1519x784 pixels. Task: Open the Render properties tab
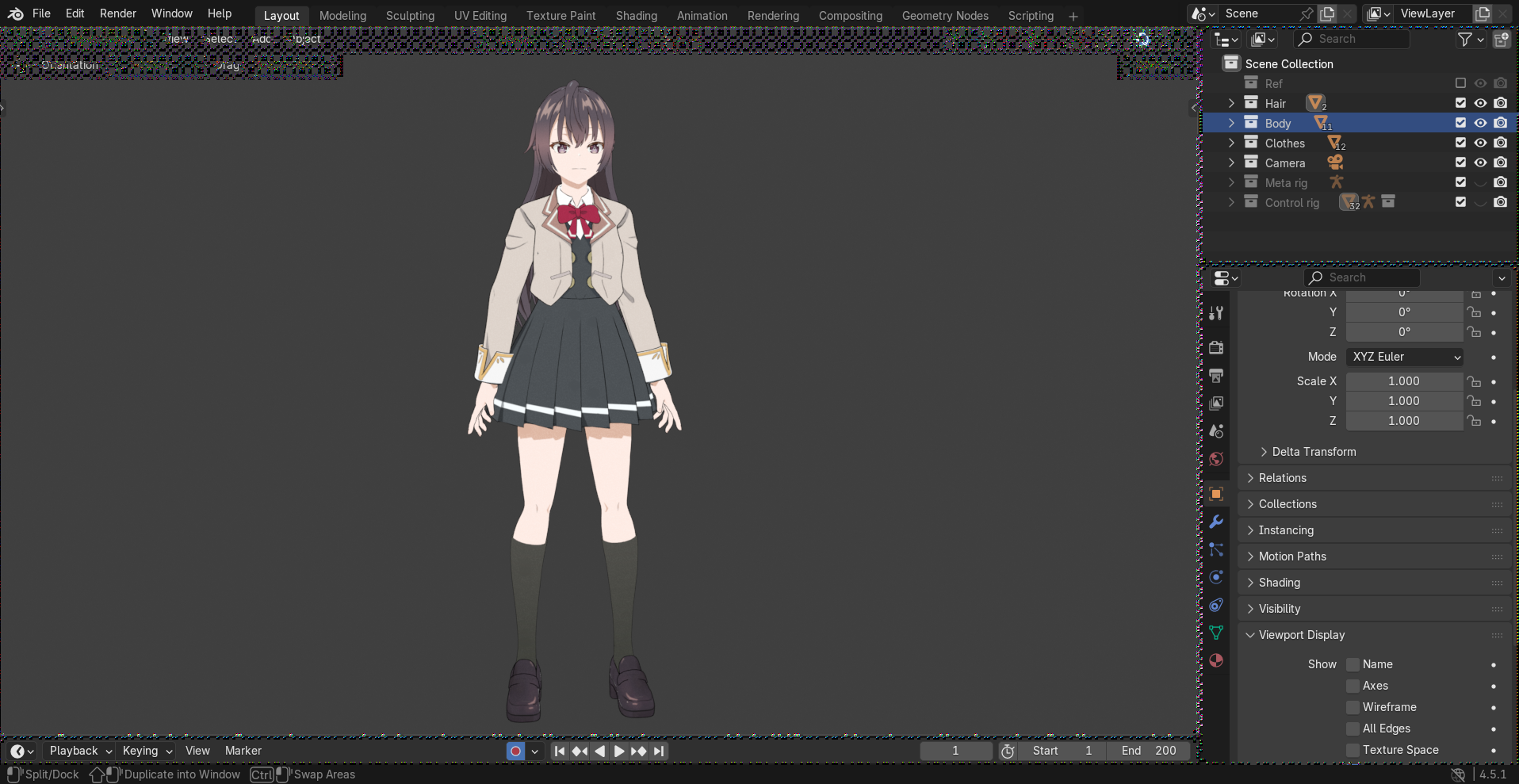pos(1216,348)
